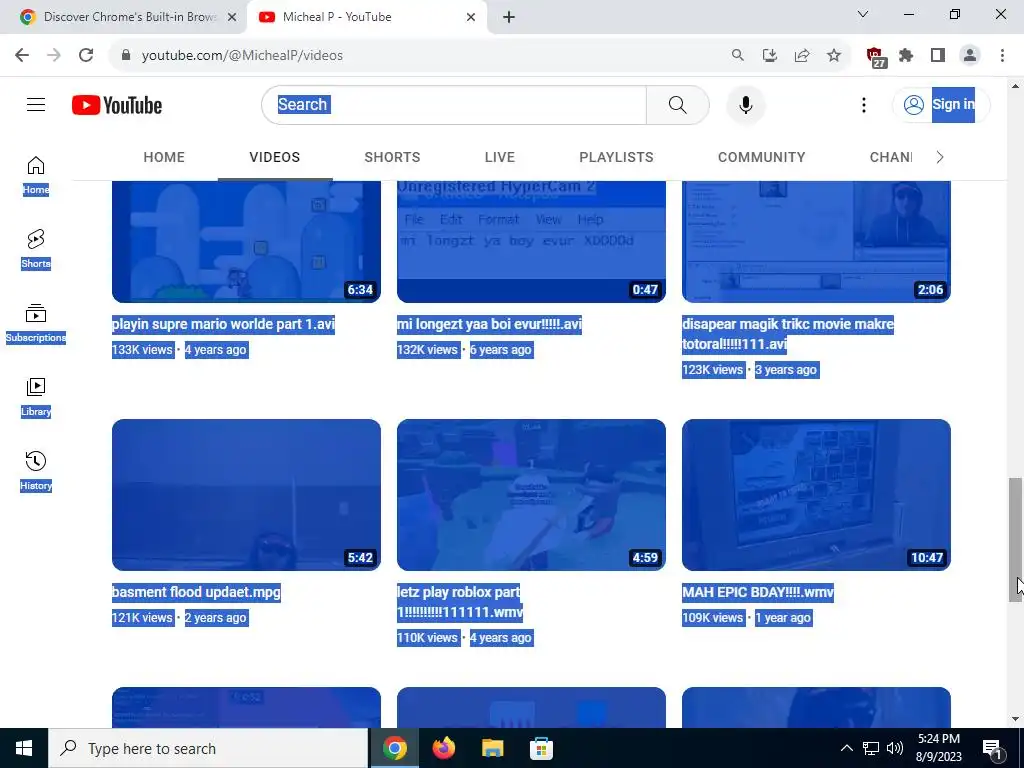Open the Chrome profile avatar
The height and width of the screenshot is (768, 1024).
pos(970,55)
